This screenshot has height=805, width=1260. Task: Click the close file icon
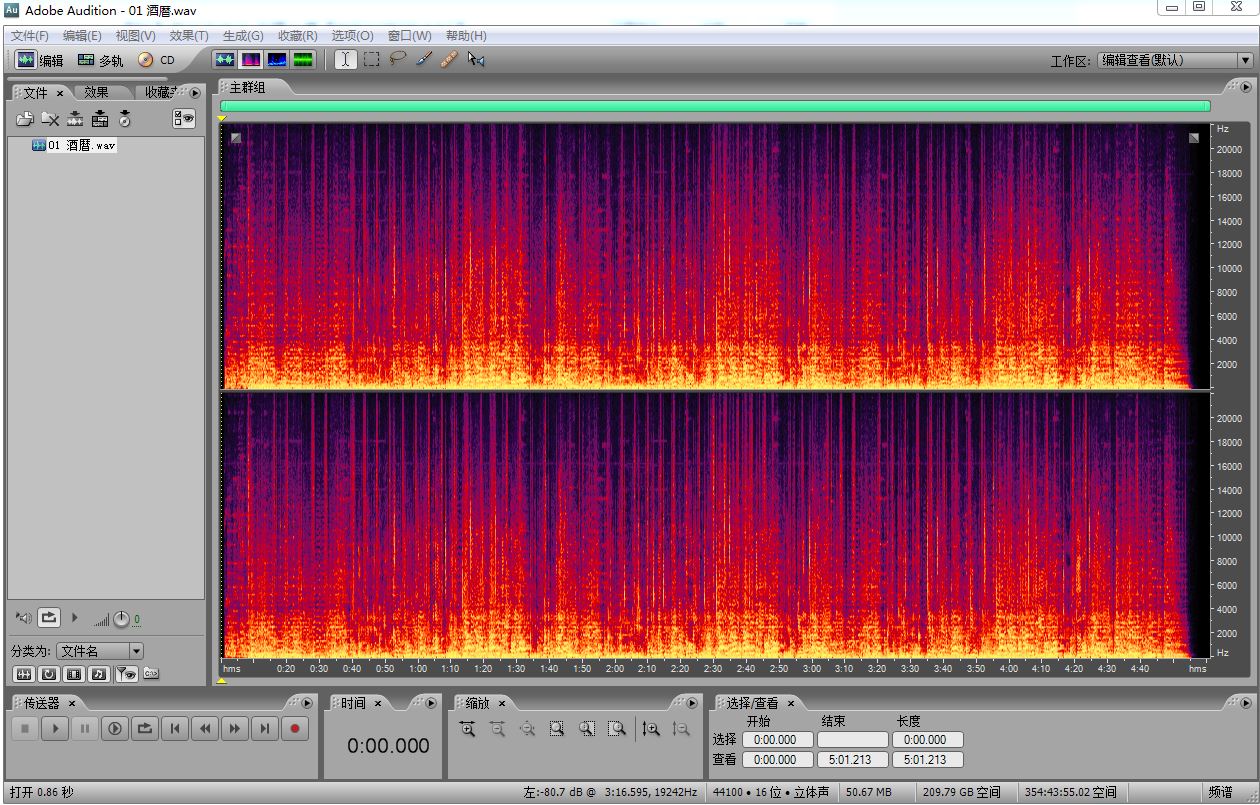50,119
